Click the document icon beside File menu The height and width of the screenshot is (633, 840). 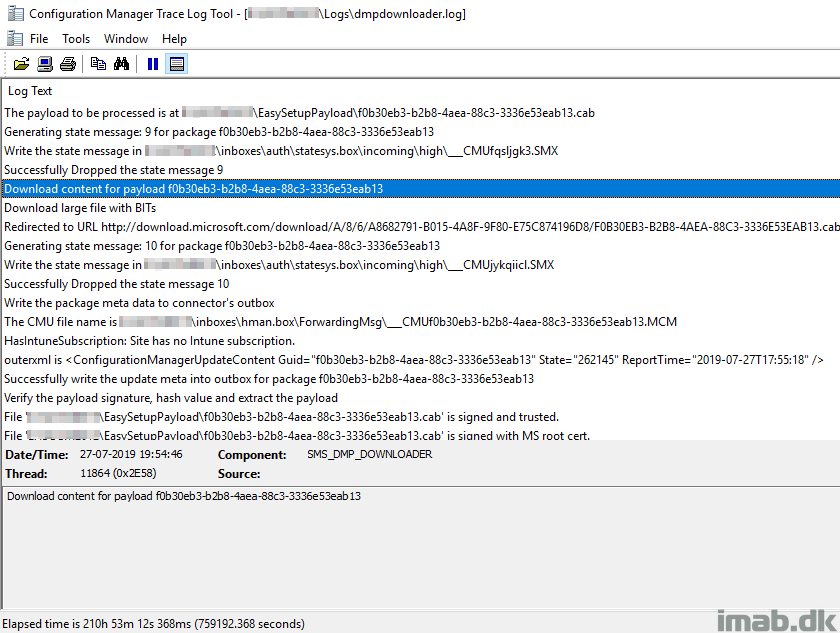(x=14, y=39)
